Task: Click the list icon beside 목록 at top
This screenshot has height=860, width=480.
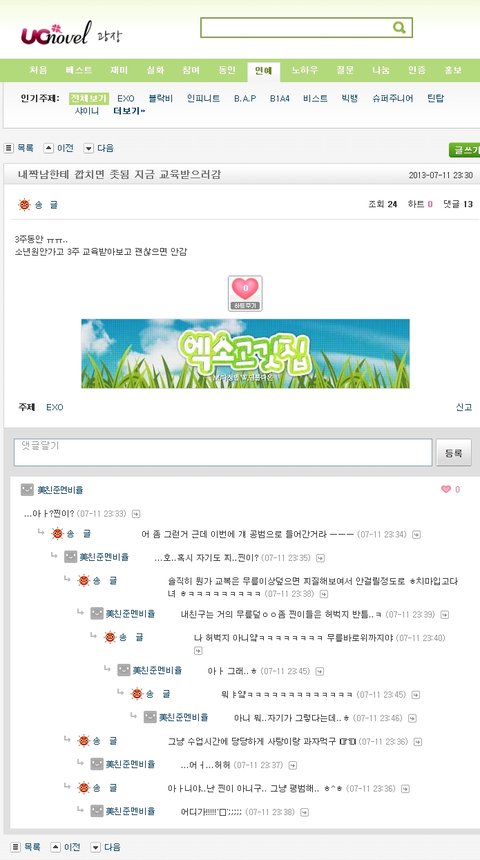Action: [x=9, y=148]
